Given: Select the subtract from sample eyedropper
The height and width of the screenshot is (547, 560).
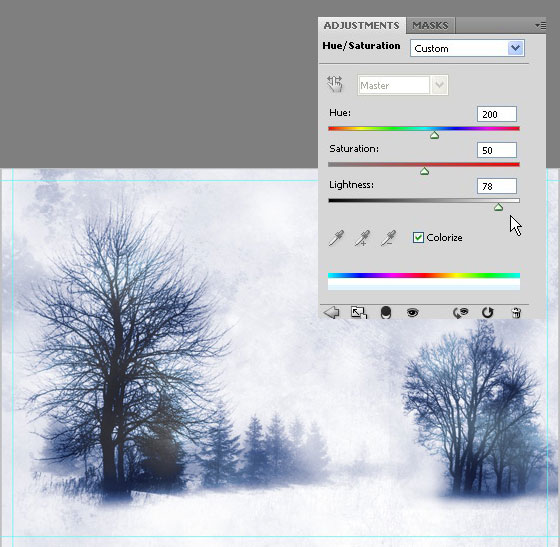Looking at the screenshot, I should click(x=388, y=238).
